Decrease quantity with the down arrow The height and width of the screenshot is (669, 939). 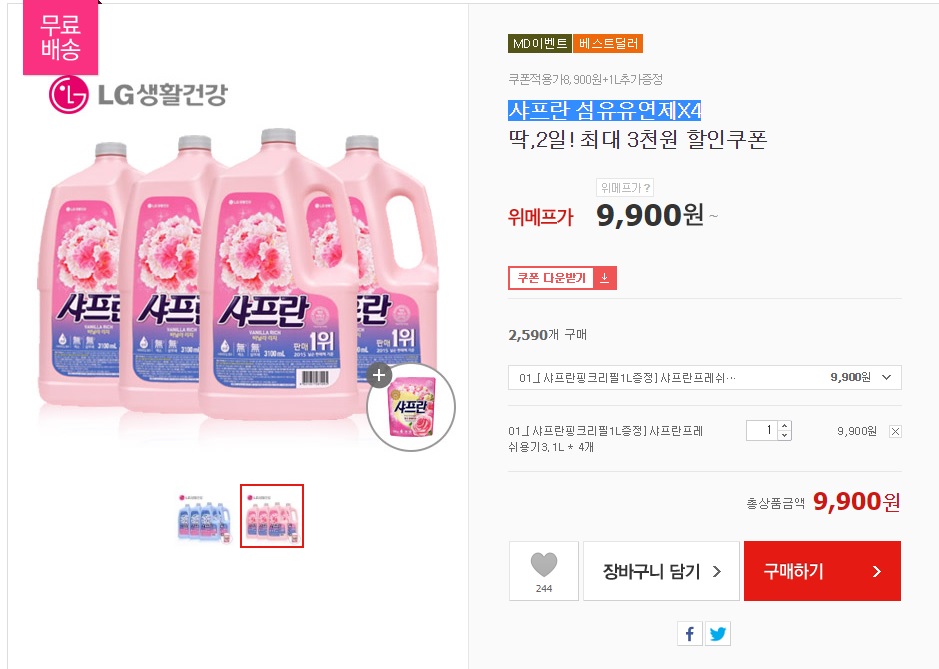[784, 435]
